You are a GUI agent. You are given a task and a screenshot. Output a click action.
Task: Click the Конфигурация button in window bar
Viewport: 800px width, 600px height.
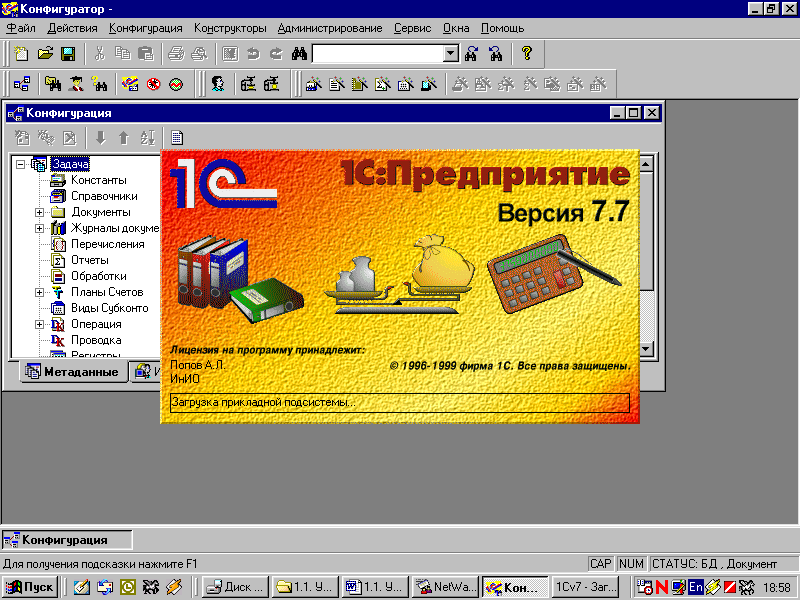67,540
